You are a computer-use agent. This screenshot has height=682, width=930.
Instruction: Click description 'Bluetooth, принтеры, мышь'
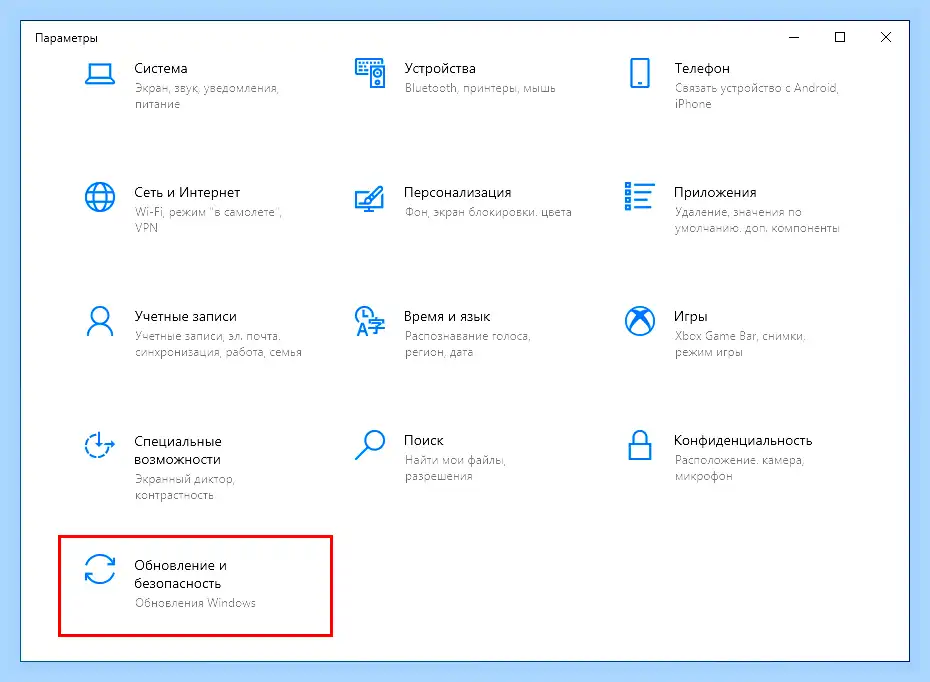coord(480,88)
